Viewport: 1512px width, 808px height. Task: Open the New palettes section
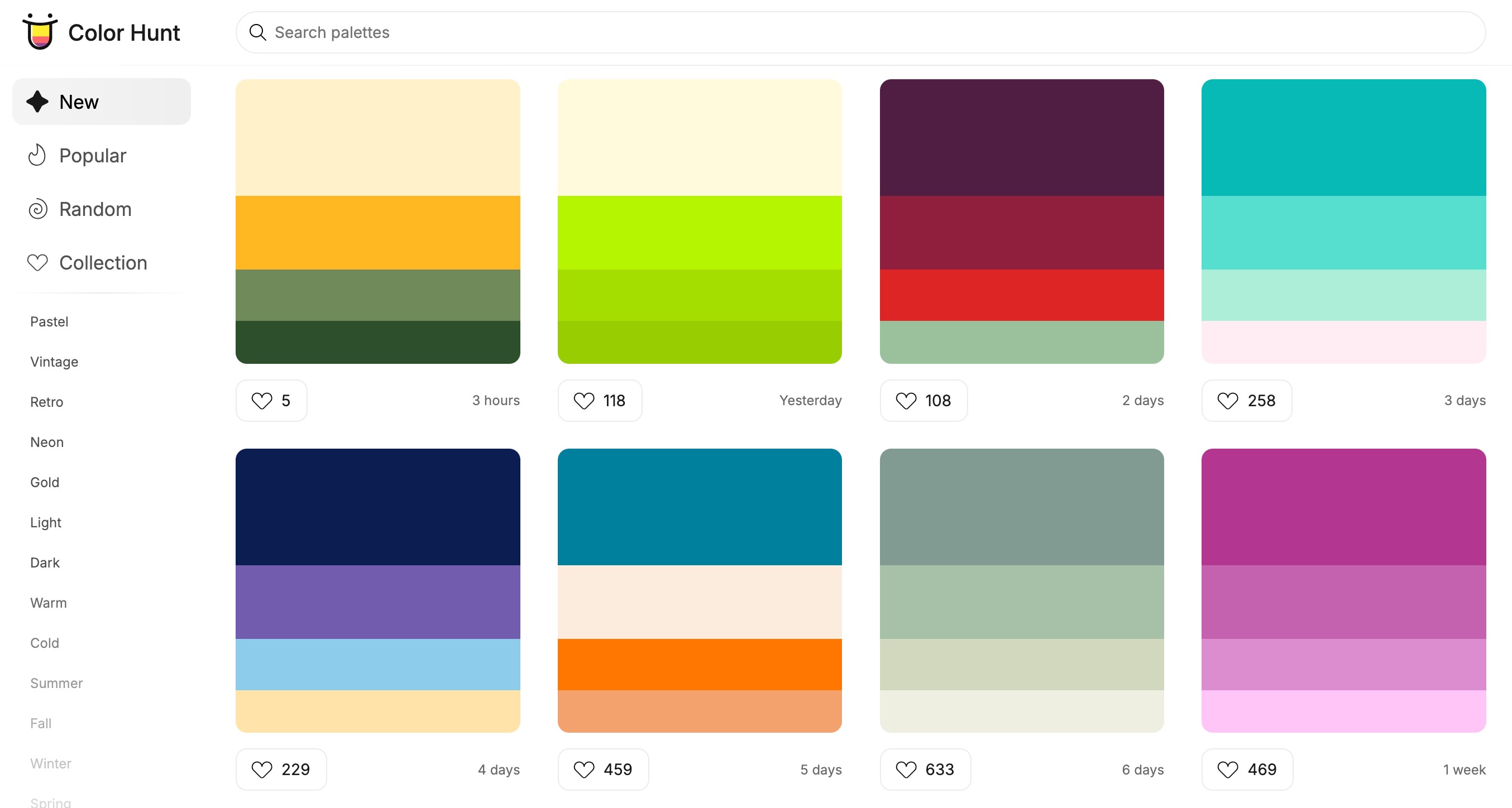pyautogui.click(x=102, y=102)
